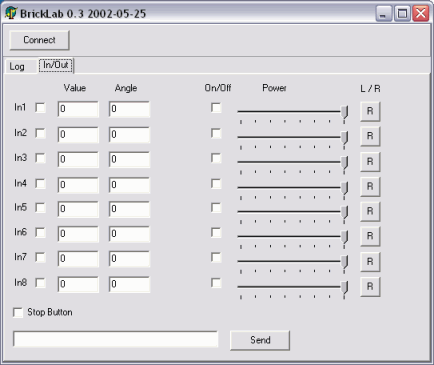This screenshot has width=434, height=365.
Task: Enable the In1 input checkbox
Action: 41,108
